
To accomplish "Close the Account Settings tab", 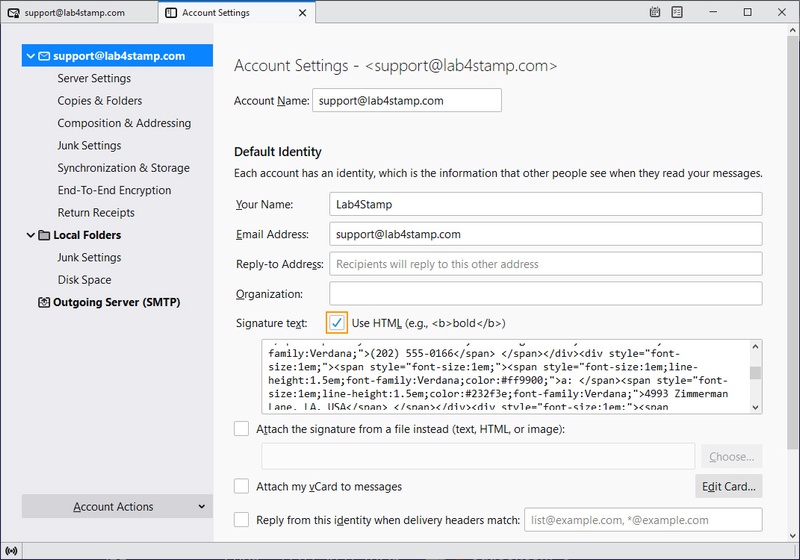I will point(303,13).
